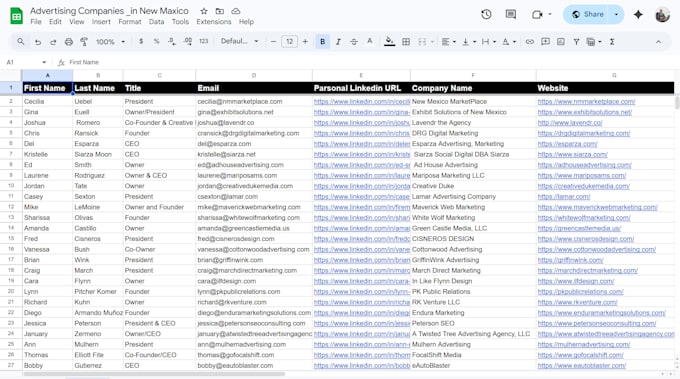Open Gemini sparkle assistant

[x=638, y=14]
